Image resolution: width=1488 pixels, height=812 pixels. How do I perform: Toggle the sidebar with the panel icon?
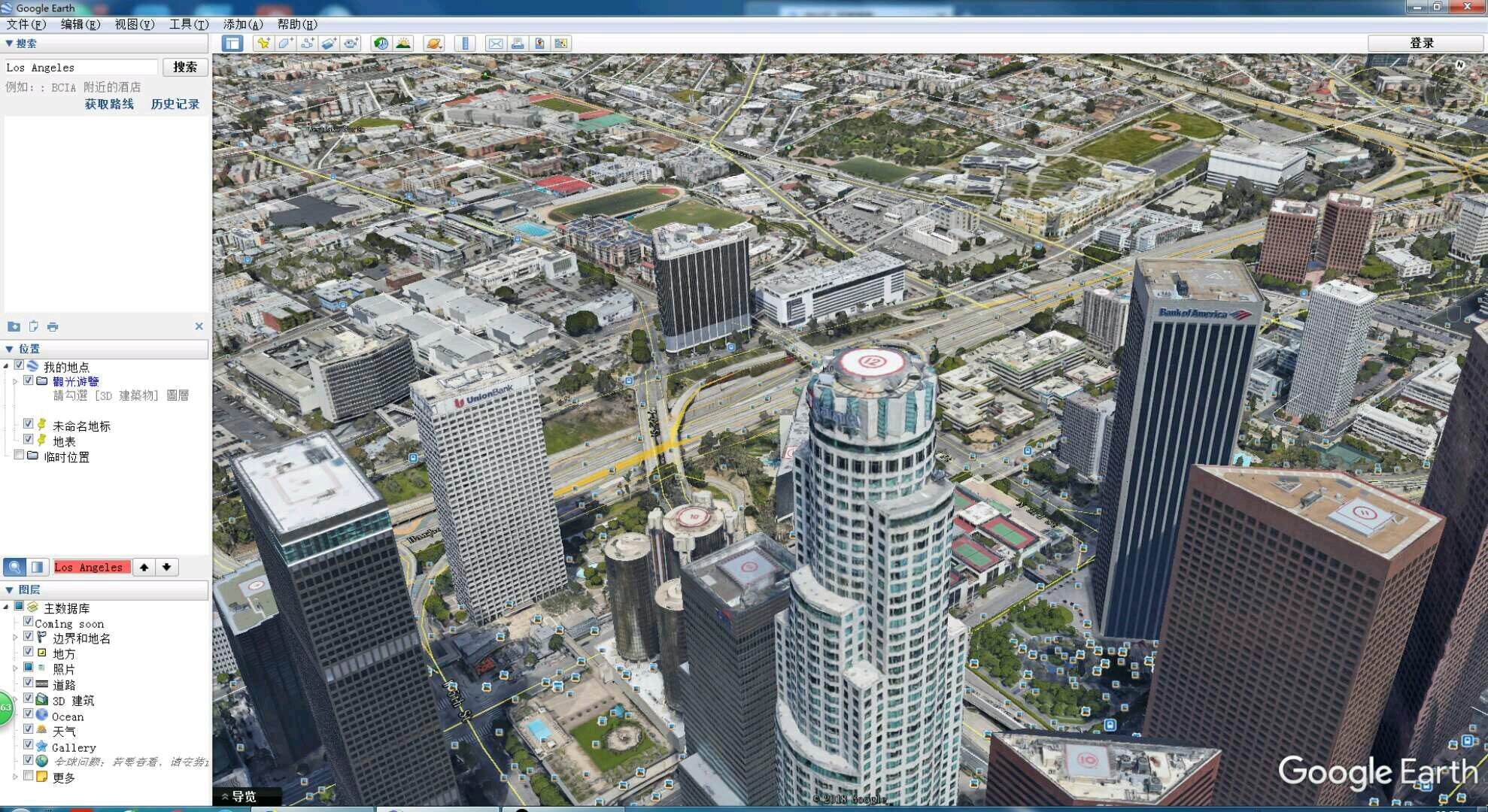coord(232,44)
